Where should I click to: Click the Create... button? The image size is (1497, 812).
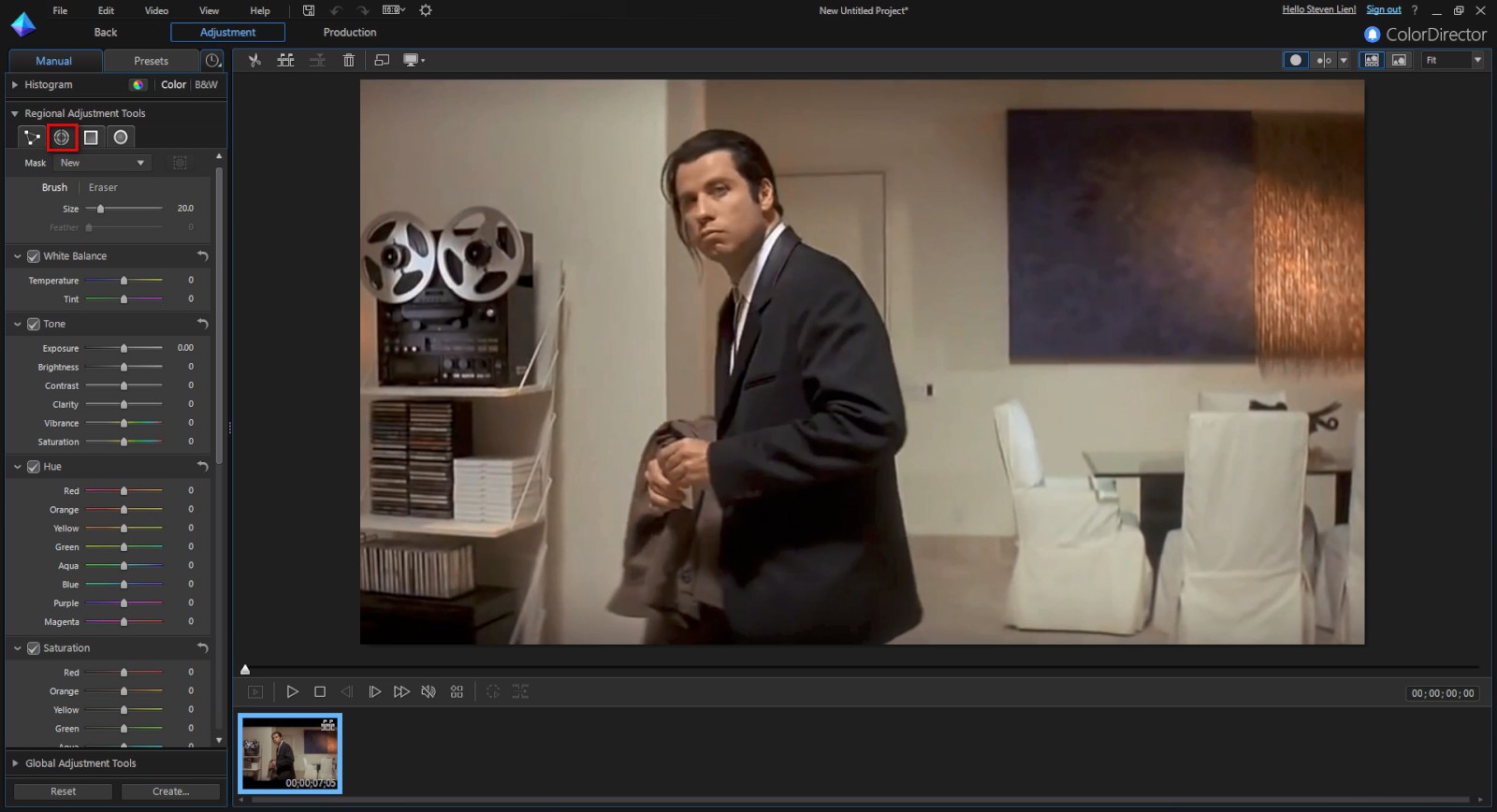170,791
